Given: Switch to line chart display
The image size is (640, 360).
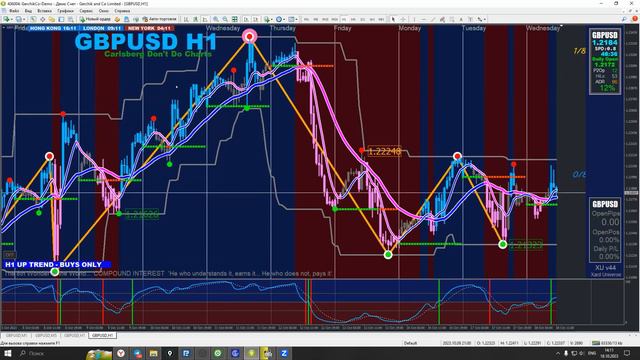Looking at the screenshot, I should point(205,19).
